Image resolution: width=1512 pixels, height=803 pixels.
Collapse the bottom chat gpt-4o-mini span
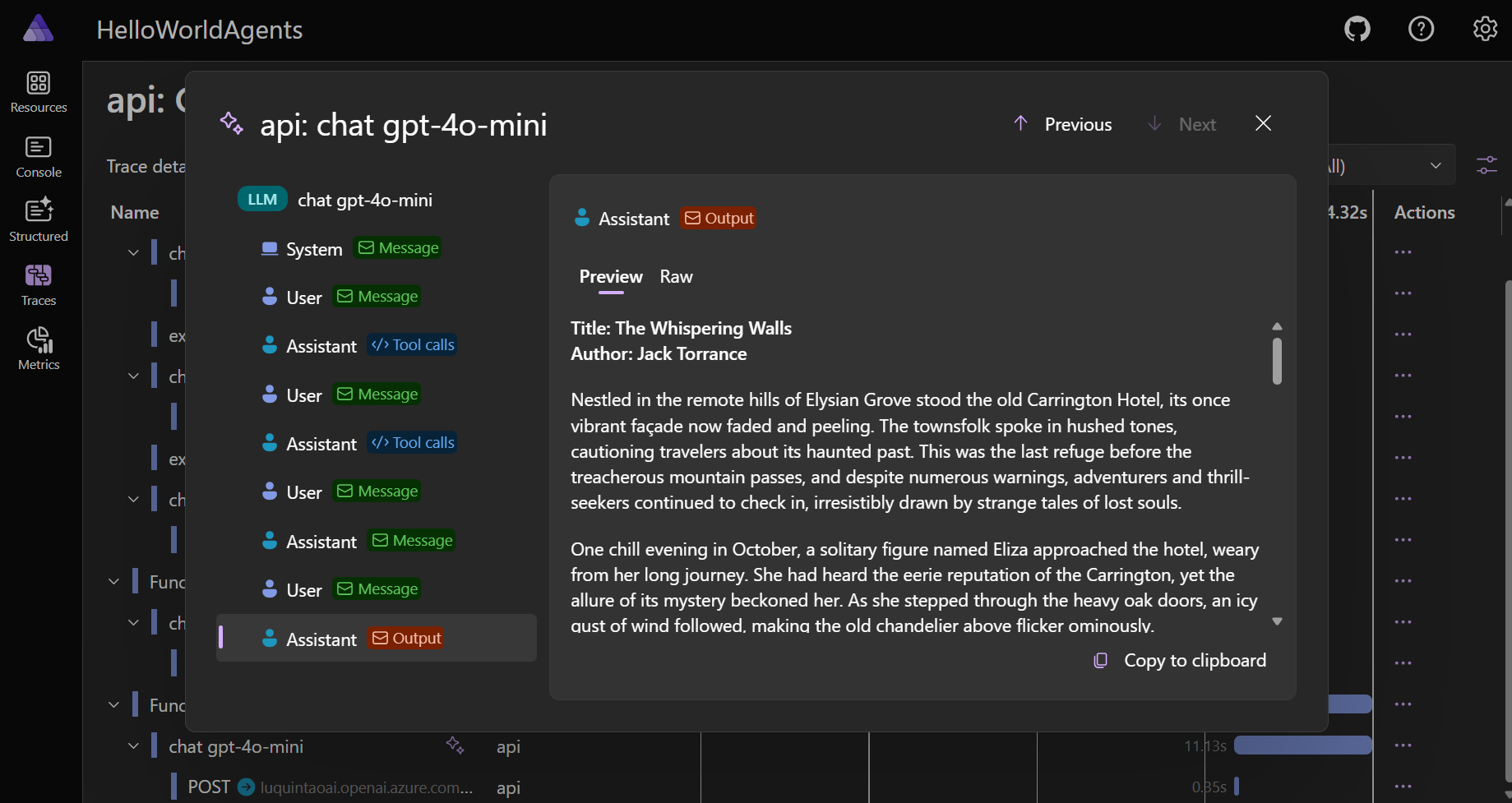pyautogui.click(x=133, y=746)
